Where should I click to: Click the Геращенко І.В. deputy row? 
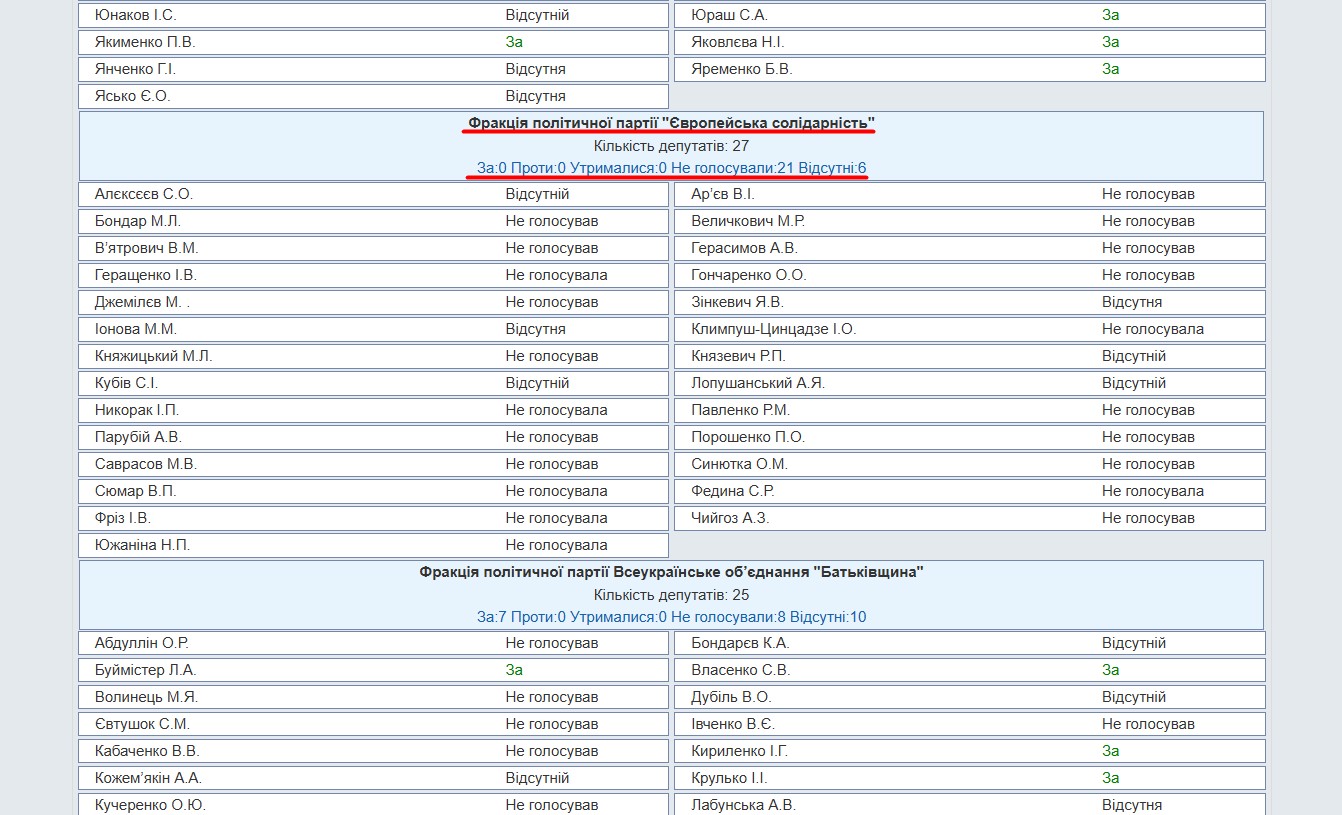coord(373,275)
